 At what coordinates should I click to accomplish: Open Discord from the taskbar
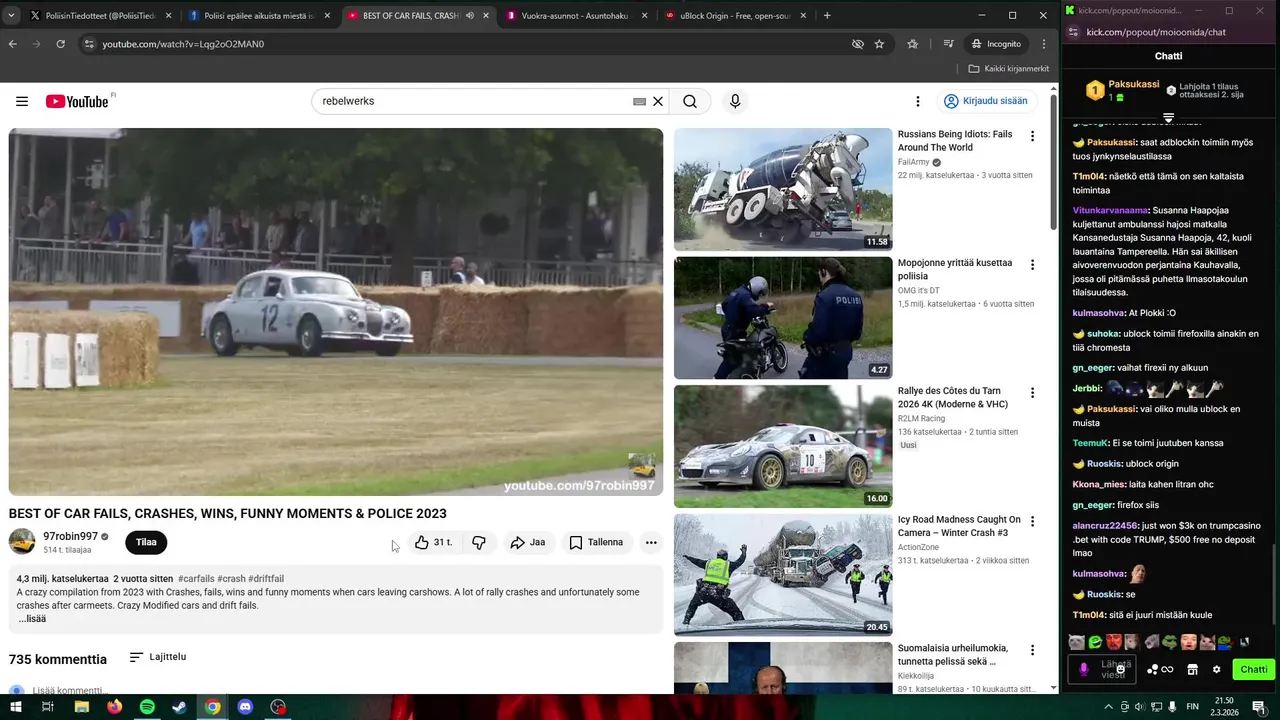point(245,707)
